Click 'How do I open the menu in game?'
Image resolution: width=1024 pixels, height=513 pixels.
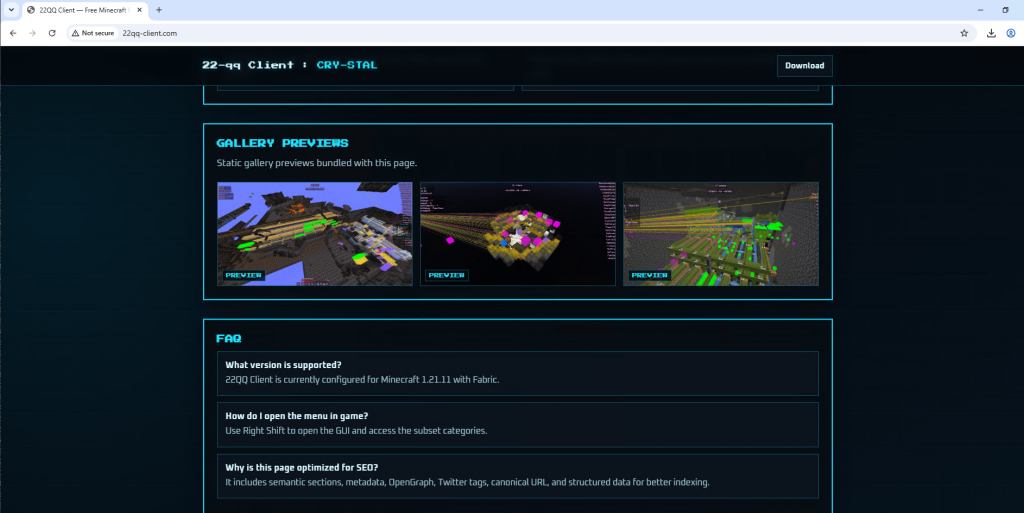(298, 416)
